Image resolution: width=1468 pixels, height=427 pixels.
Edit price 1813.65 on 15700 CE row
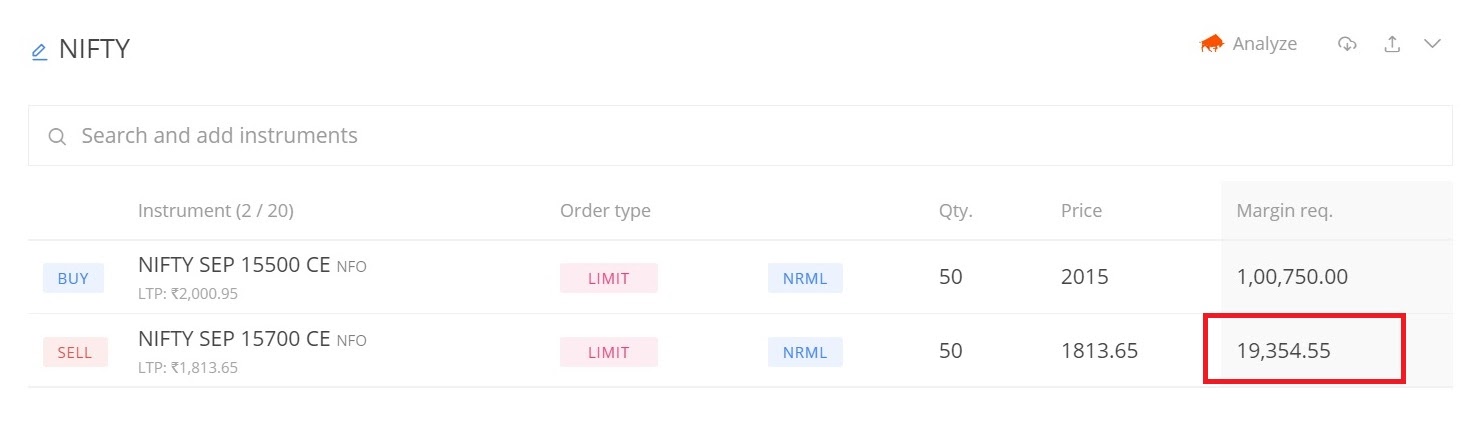pyautogui.click(x=1099, y=351)
